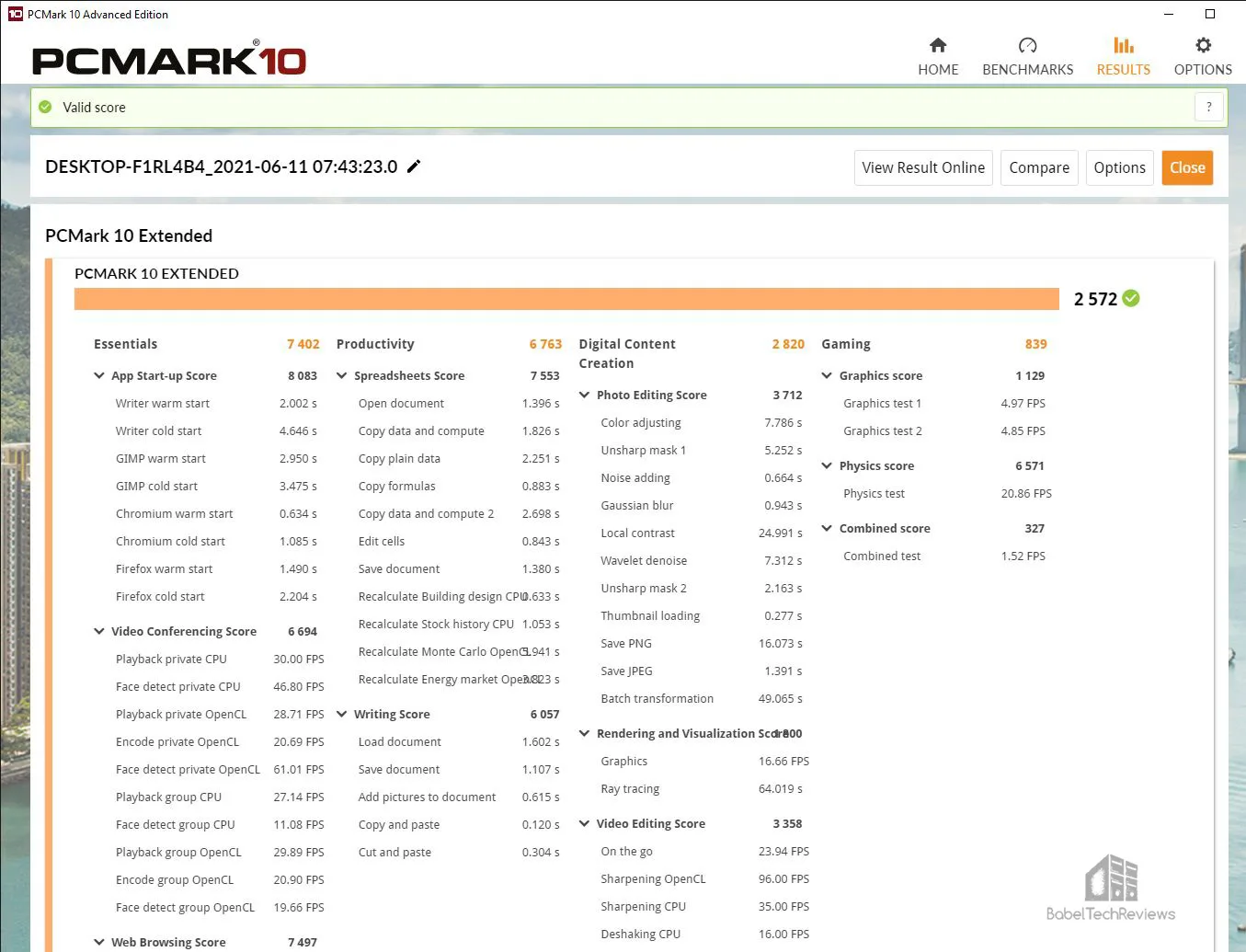Click the Wavelet denoise row
The image size is (1246, 952).
point(702,560)
